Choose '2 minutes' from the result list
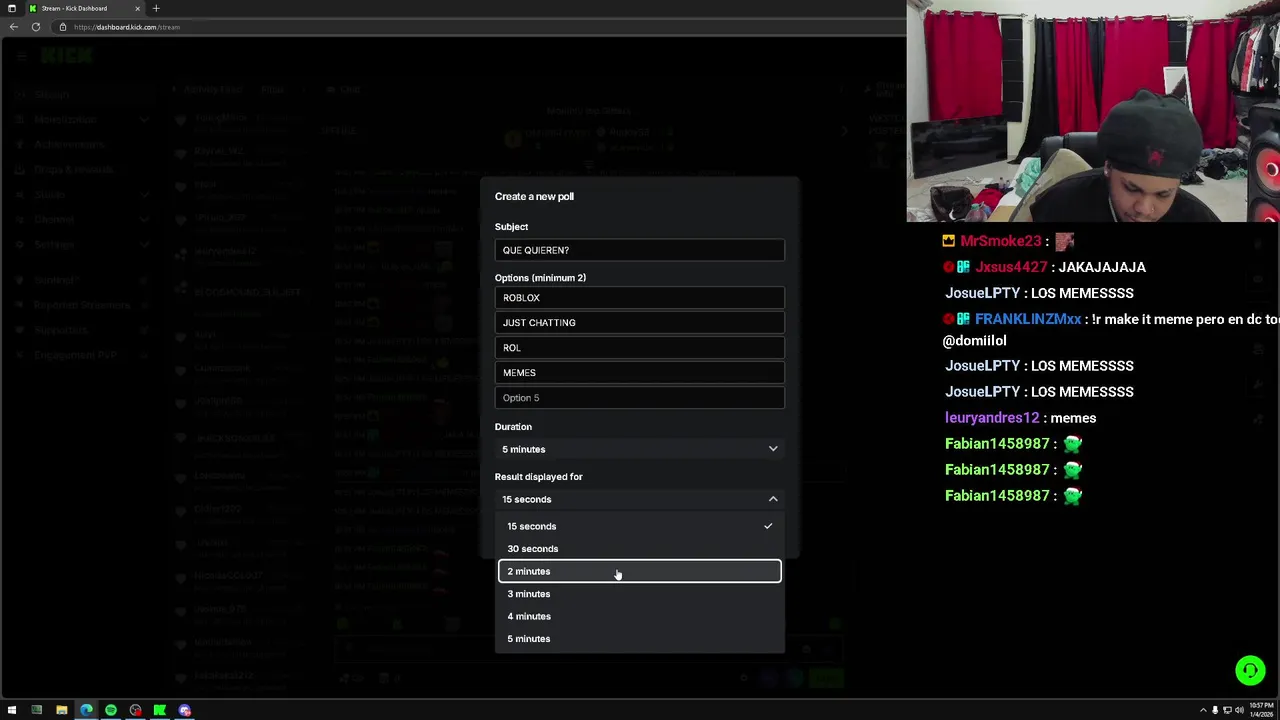 [640, 571]
